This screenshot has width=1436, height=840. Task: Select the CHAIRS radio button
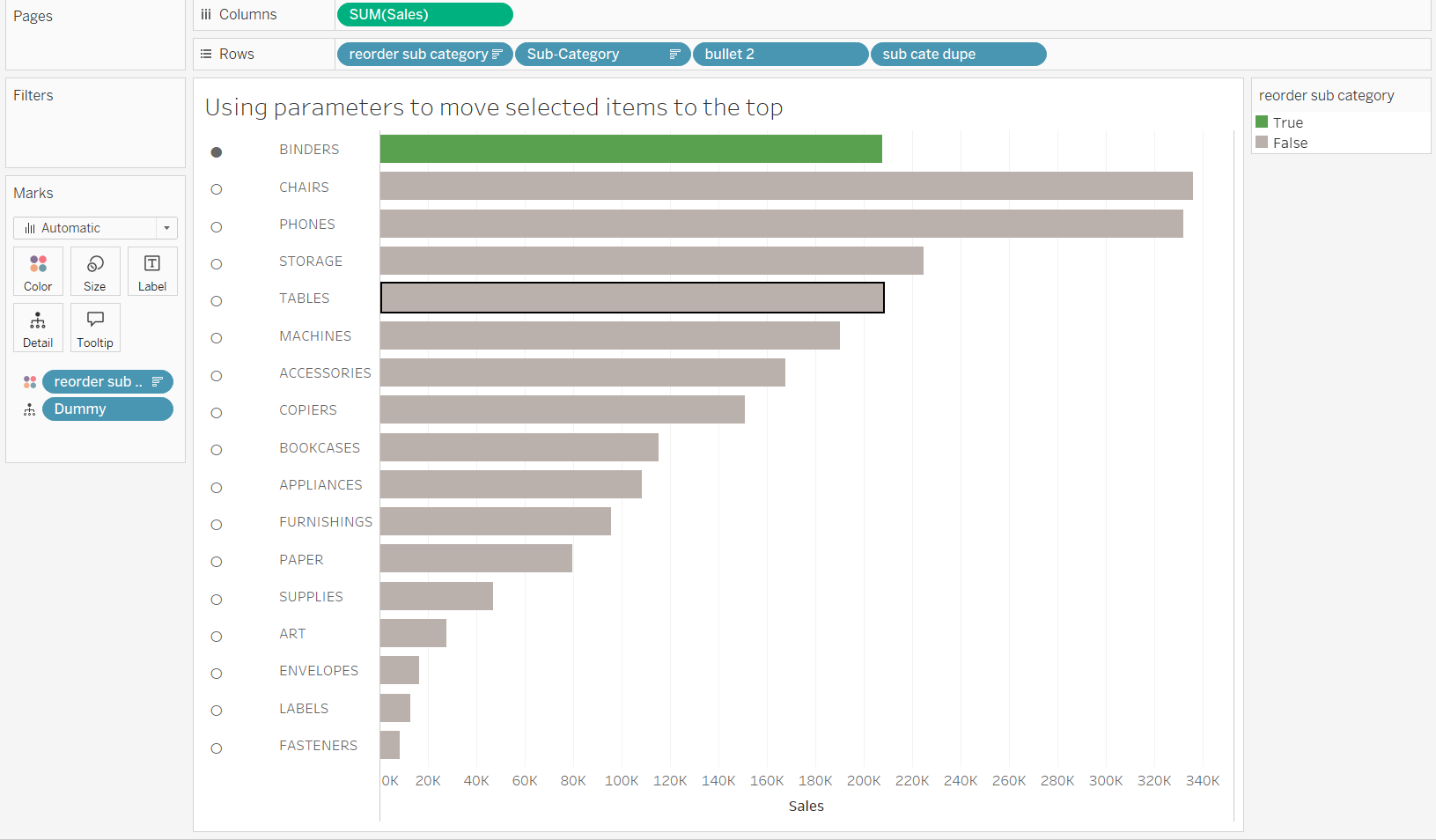217,189
